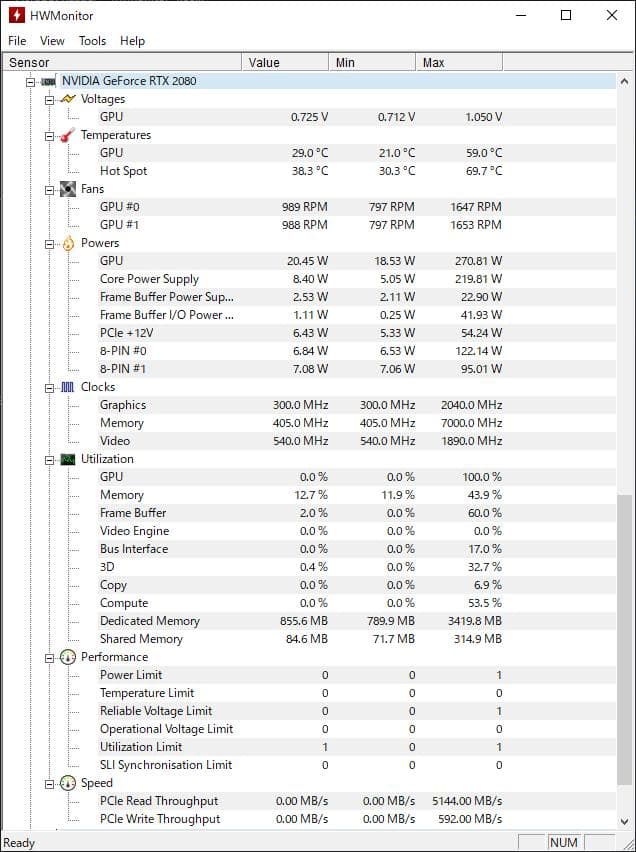The height and width of the screenshot is (852, 636).
Task: Collapse the Powers group
Action: 50,244
